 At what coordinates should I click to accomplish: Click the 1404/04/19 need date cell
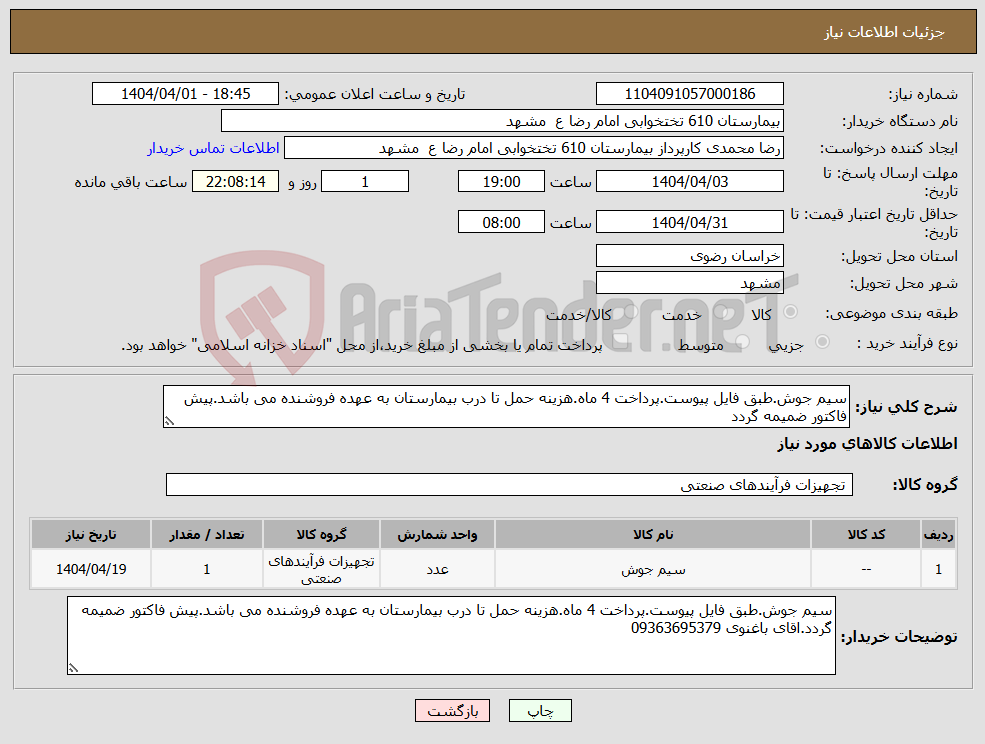point(91,569)
